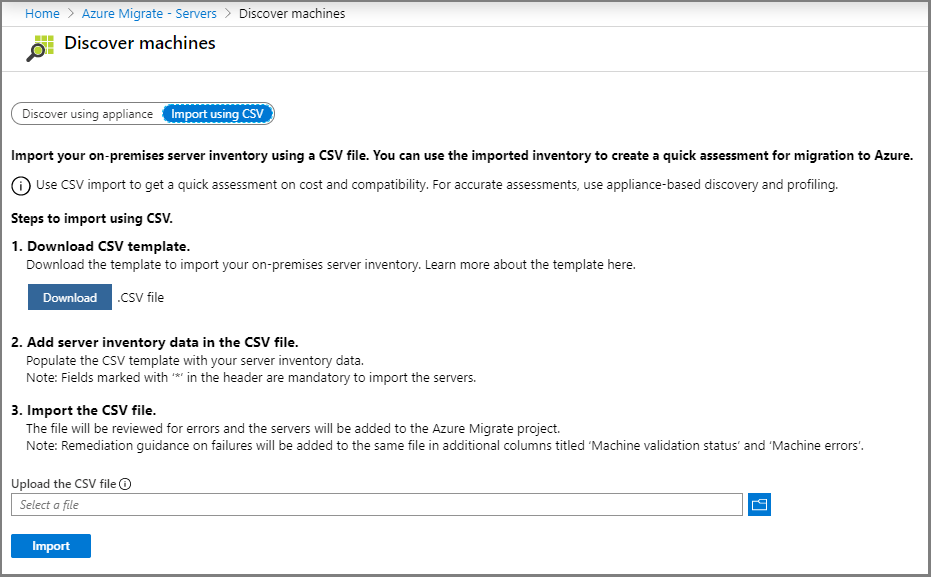The height and width of the screenshot is (577, 931).
Task: Click the chevron after Azure Migrate - Servers
Action: (x=227, y=14)
